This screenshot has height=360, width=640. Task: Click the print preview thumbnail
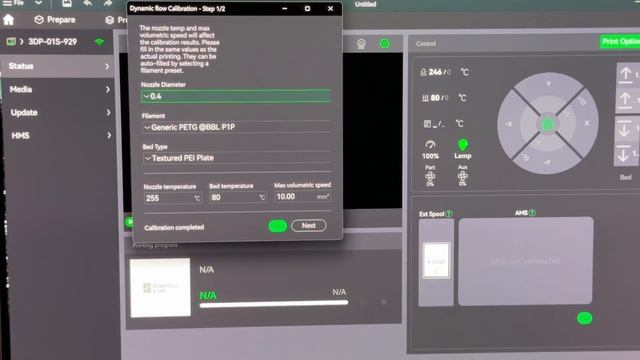click(x=160, y=287)
